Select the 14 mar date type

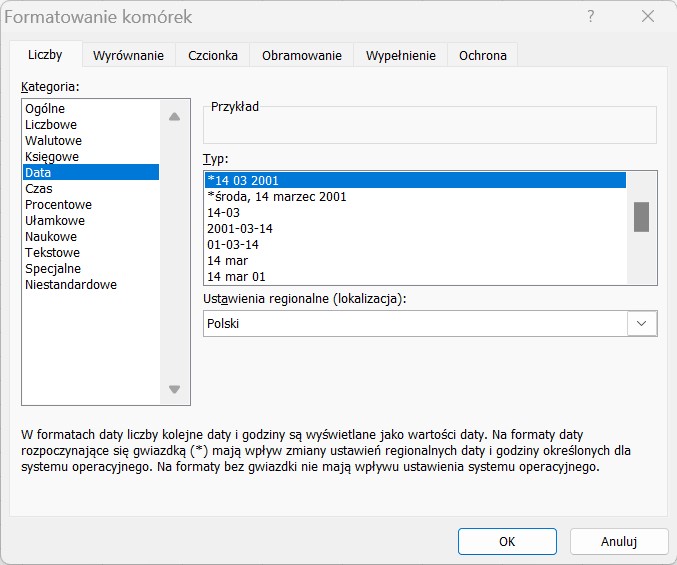415,261
